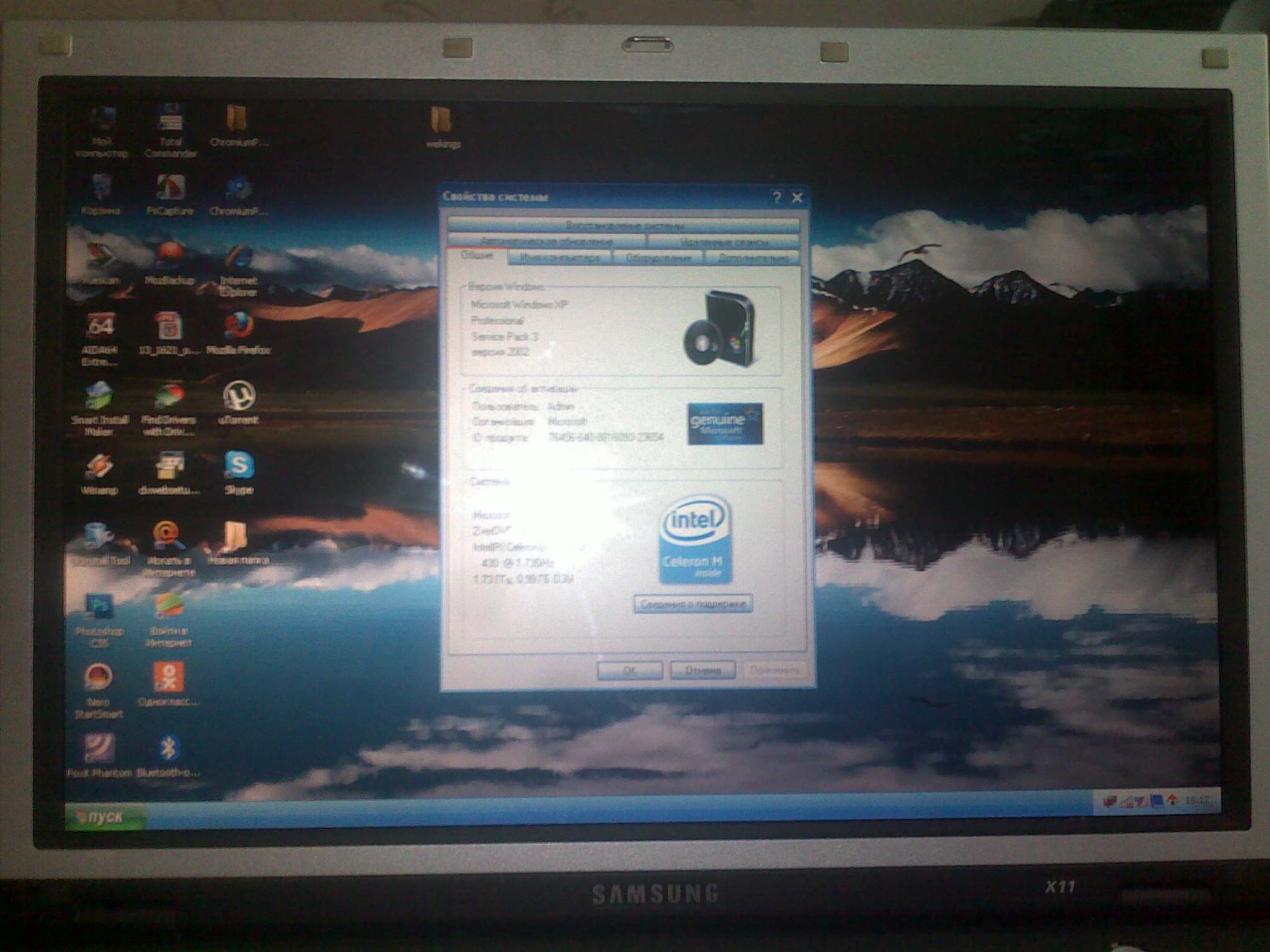Select the Общие tab
The height and width of the screenshot is (952, 1270).
click(477, 256)
